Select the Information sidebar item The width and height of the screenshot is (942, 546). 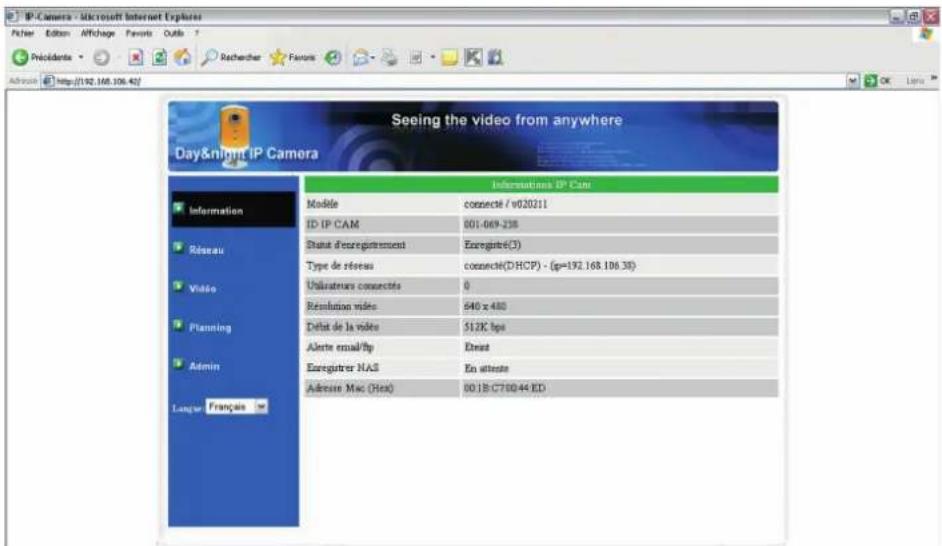(x=233, y=210)
